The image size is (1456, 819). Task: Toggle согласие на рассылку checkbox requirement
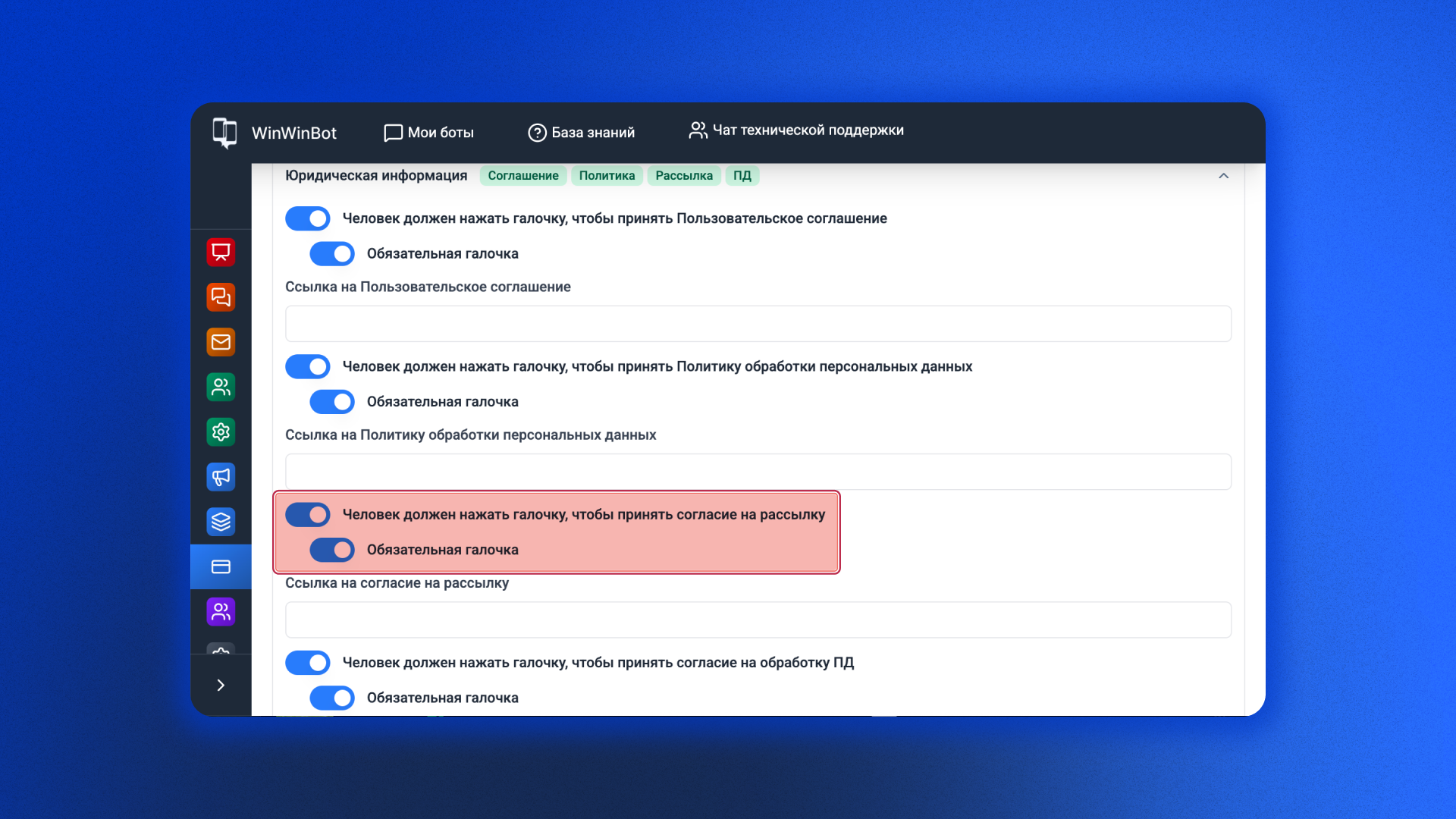click(308, 515)
